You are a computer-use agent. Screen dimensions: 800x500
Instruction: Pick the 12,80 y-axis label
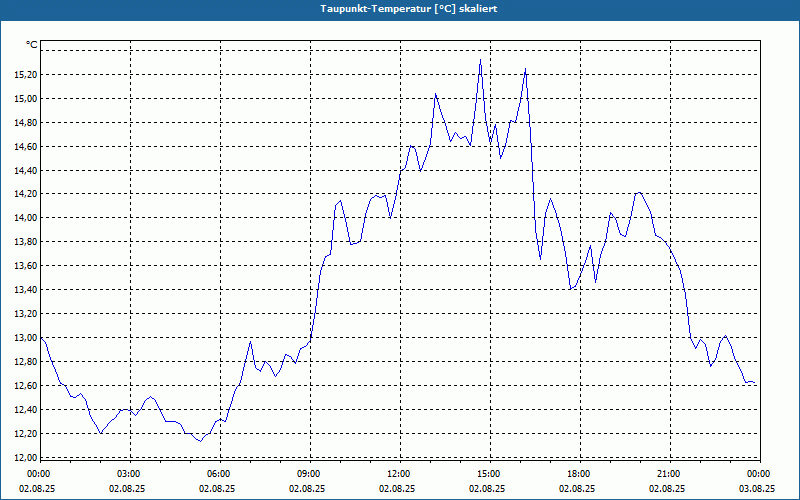(x=26, y=362)
